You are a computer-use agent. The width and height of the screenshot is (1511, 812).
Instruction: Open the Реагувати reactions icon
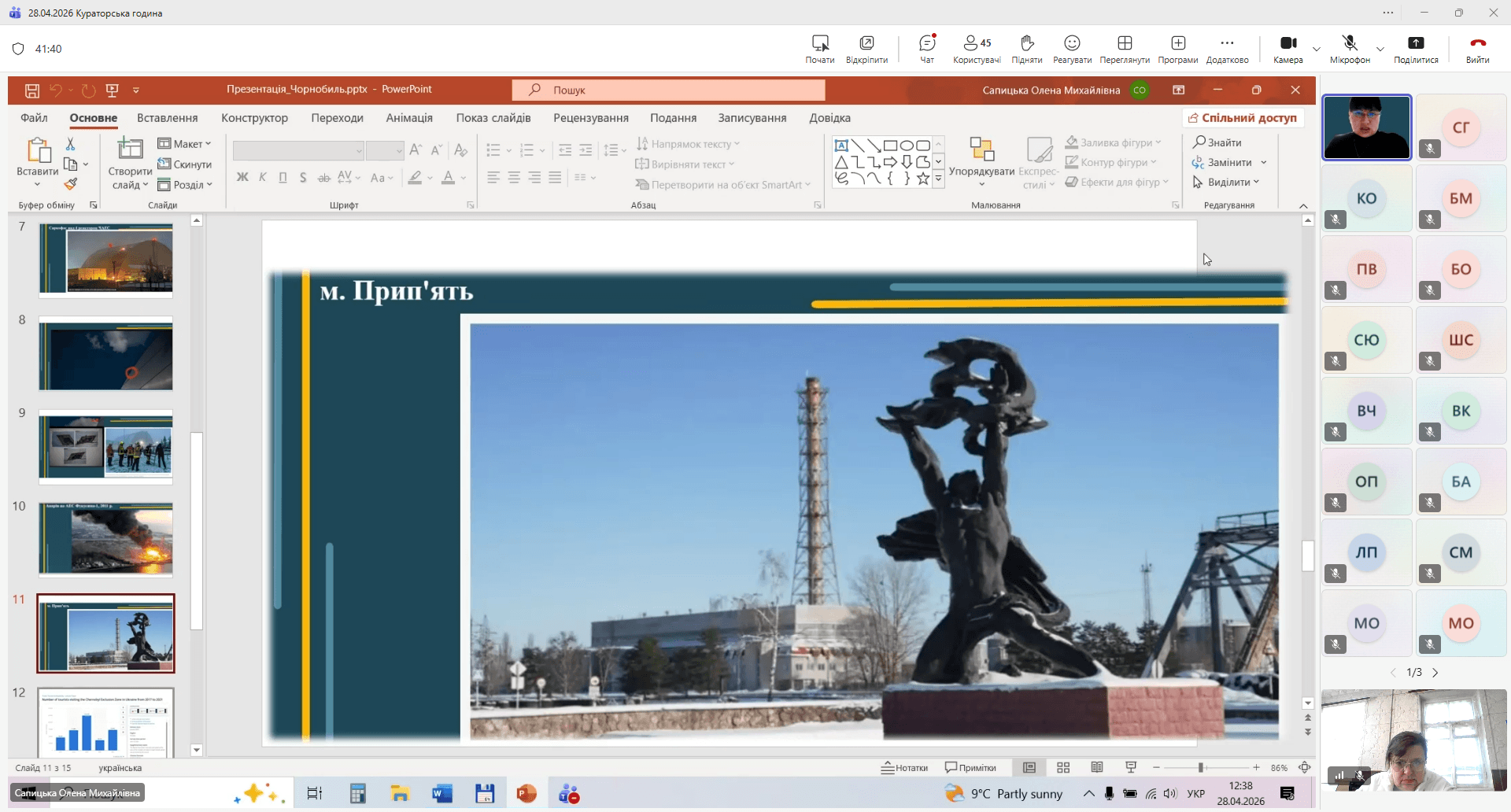pyautogui.click(x=1072, y=48)
